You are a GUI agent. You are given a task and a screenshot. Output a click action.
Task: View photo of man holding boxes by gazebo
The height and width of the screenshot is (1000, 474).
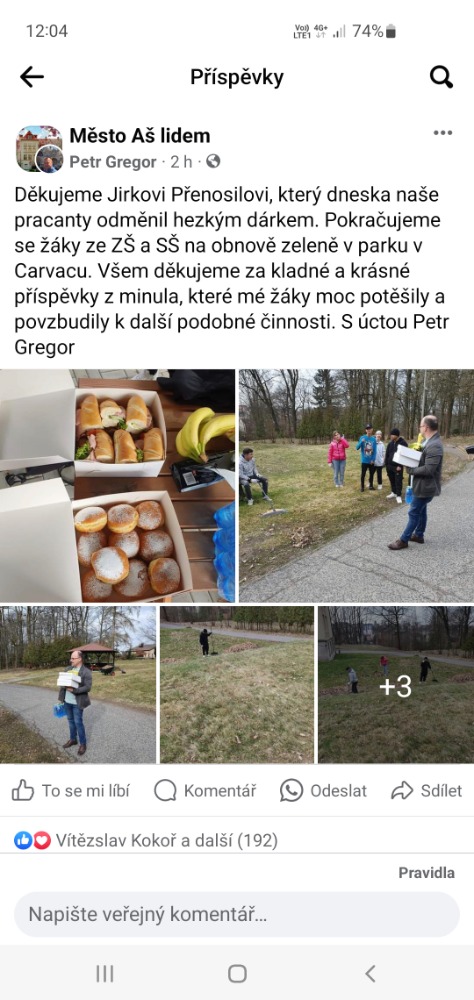pyautogui.click(x=78, y=685)
